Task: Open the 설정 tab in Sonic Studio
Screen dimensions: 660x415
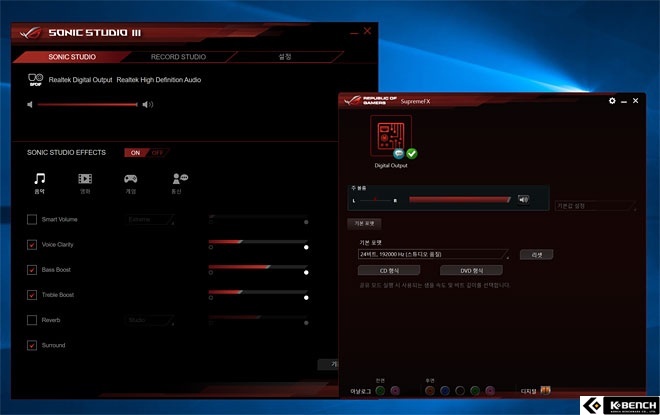Action: pyautogui.click(x=285, y=57)
